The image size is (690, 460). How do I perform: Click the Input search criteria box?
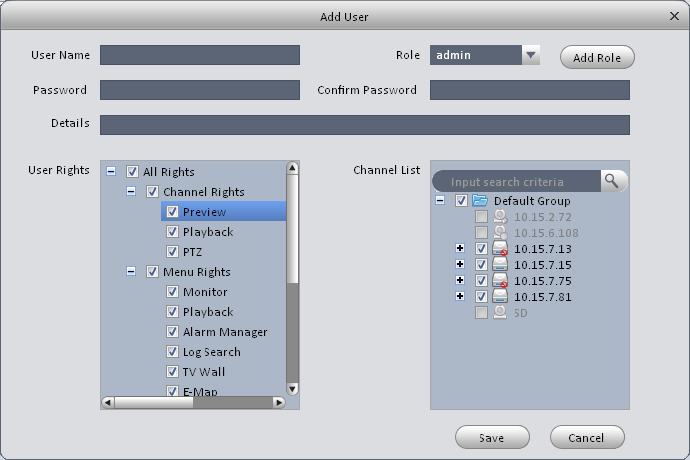pos(517,181)
